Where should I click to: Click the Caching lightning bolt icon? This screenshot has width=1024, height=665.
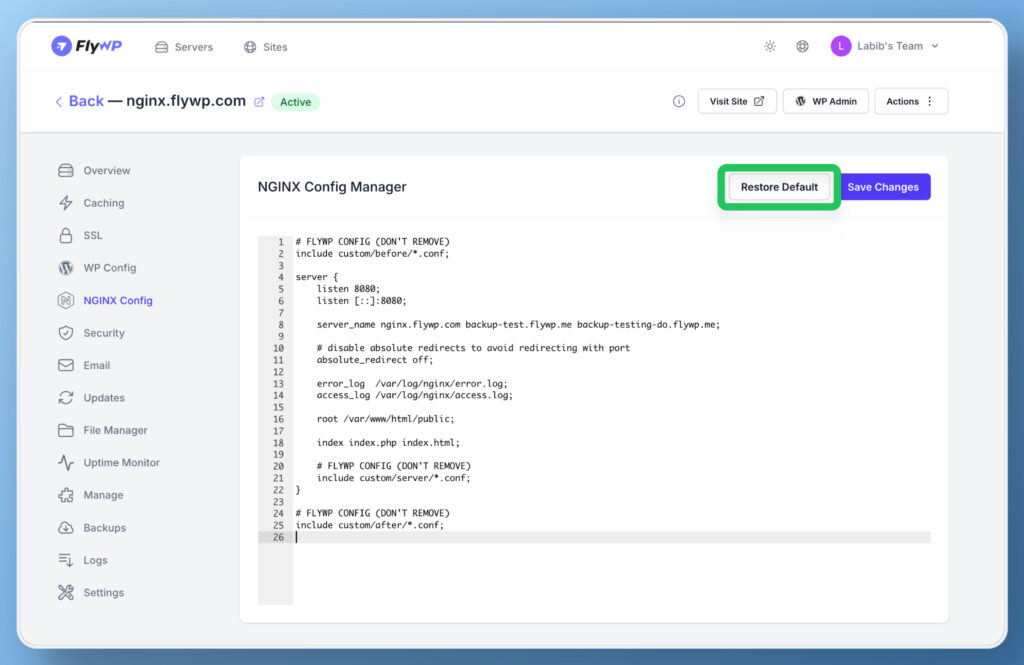tap(65, 203)
